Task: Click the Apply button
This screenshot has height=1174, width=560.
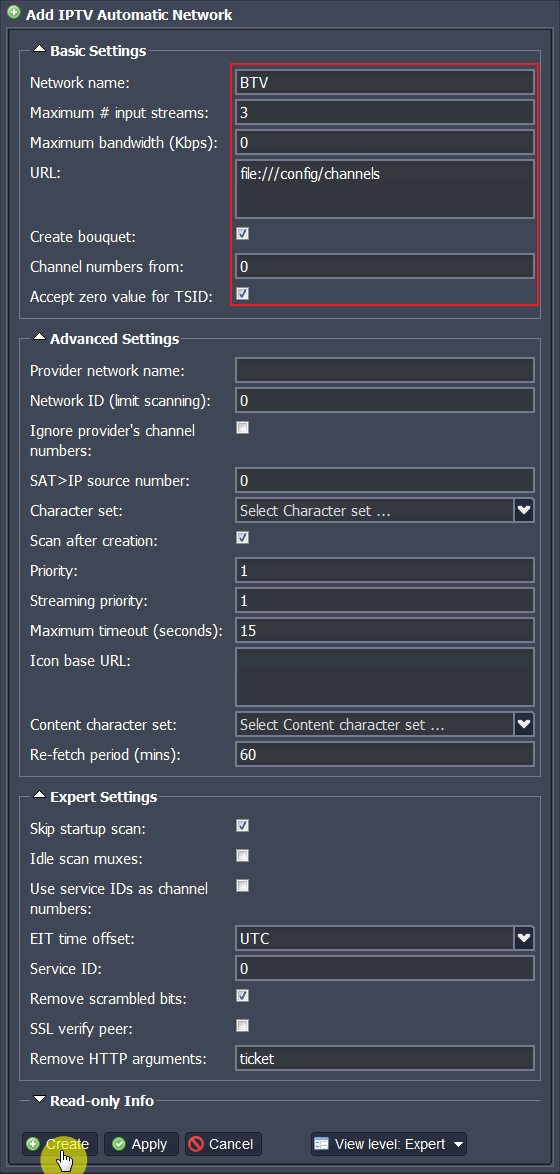Action: pos(141,1144)
